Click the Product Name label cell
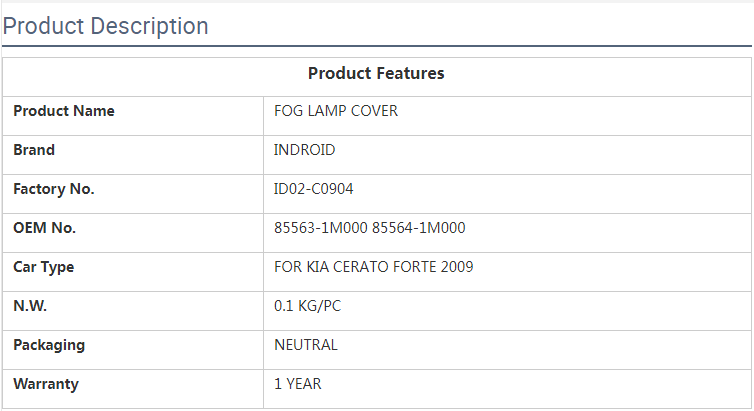Image resolution: width=754 pixels, height=411 pixels. (x=64, y=111)
